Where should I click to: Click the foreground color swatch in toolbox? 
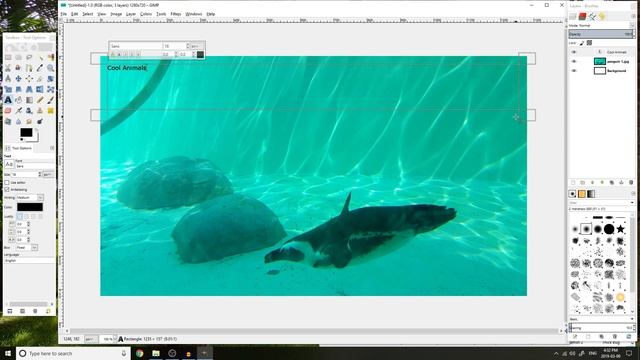click(26, 132)
